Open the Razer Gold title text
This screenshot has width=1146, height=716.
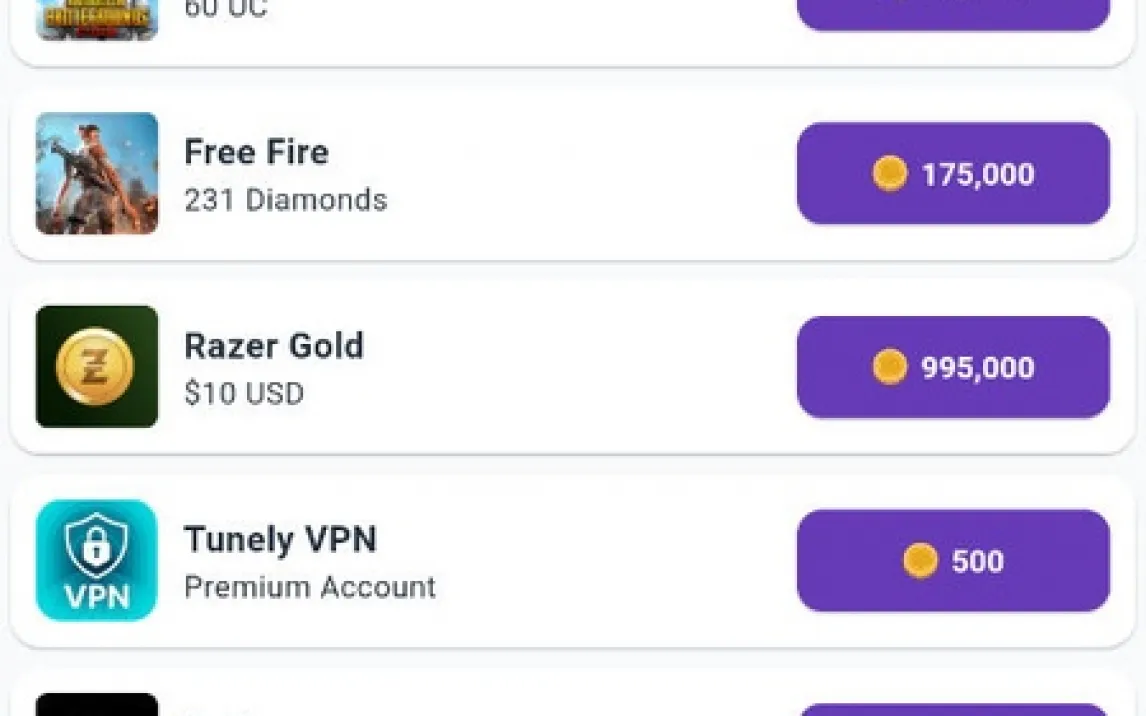click(x=274, y=346)
